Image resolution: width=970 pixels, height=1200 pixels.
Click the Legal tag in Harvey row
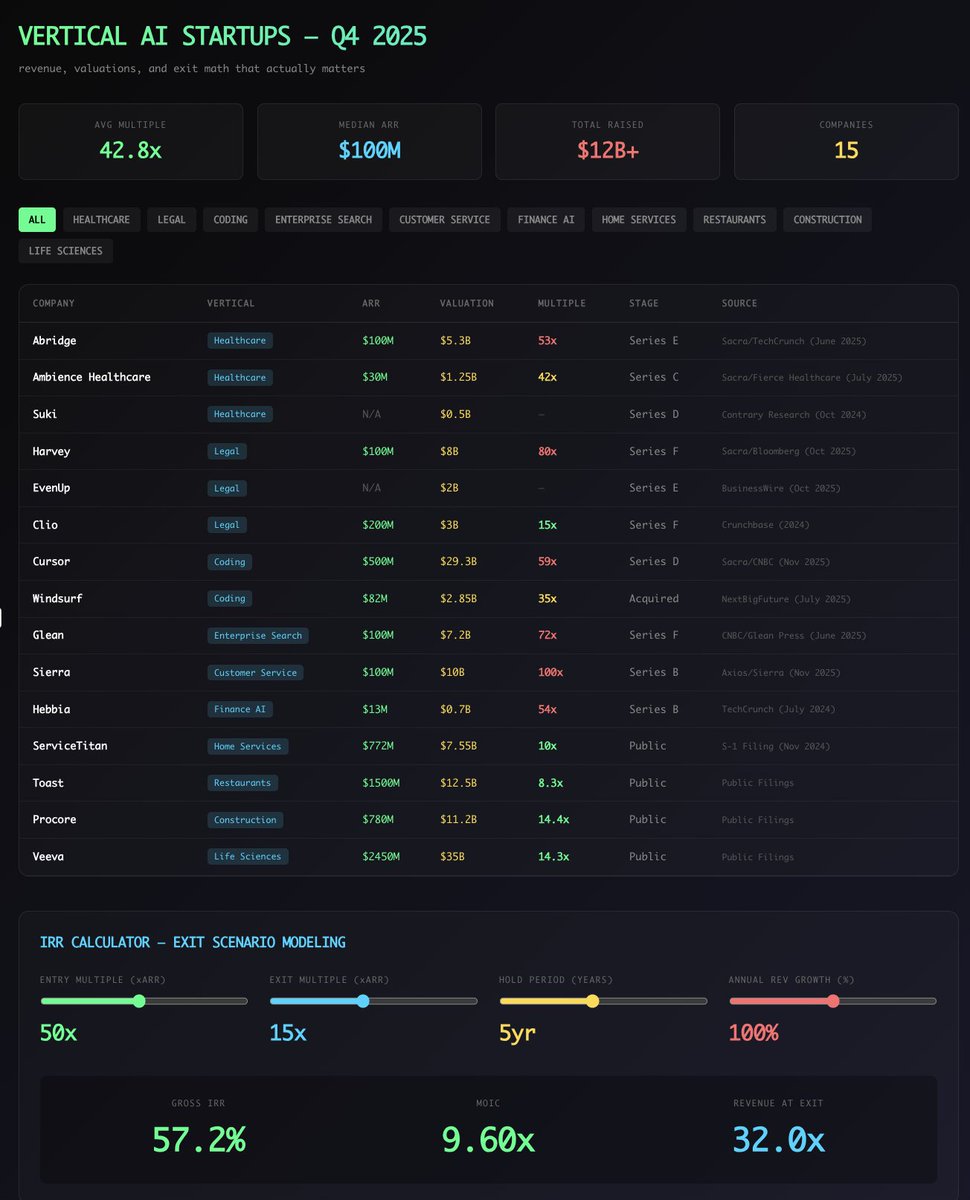point(227,451)
